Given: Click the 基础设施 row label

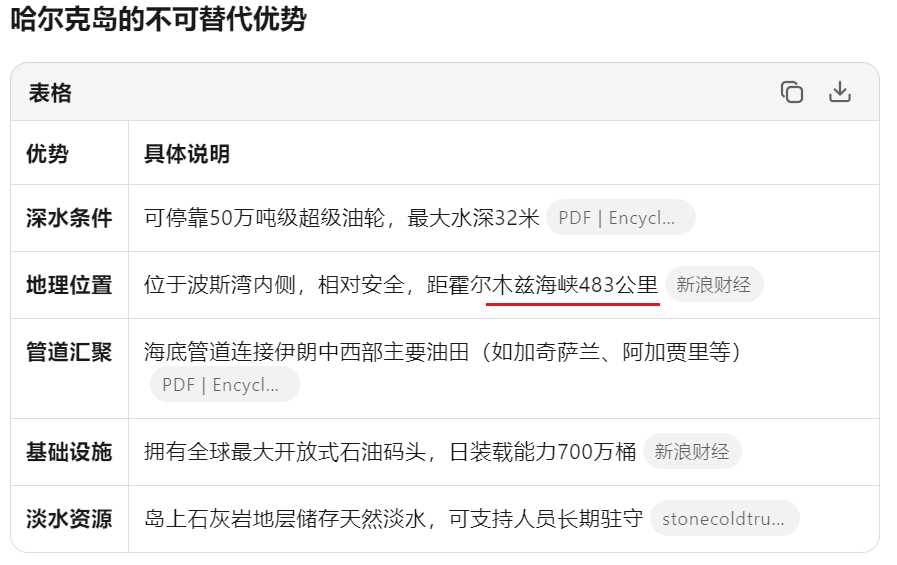Looking at the screenshot, I should coord(69,452).
